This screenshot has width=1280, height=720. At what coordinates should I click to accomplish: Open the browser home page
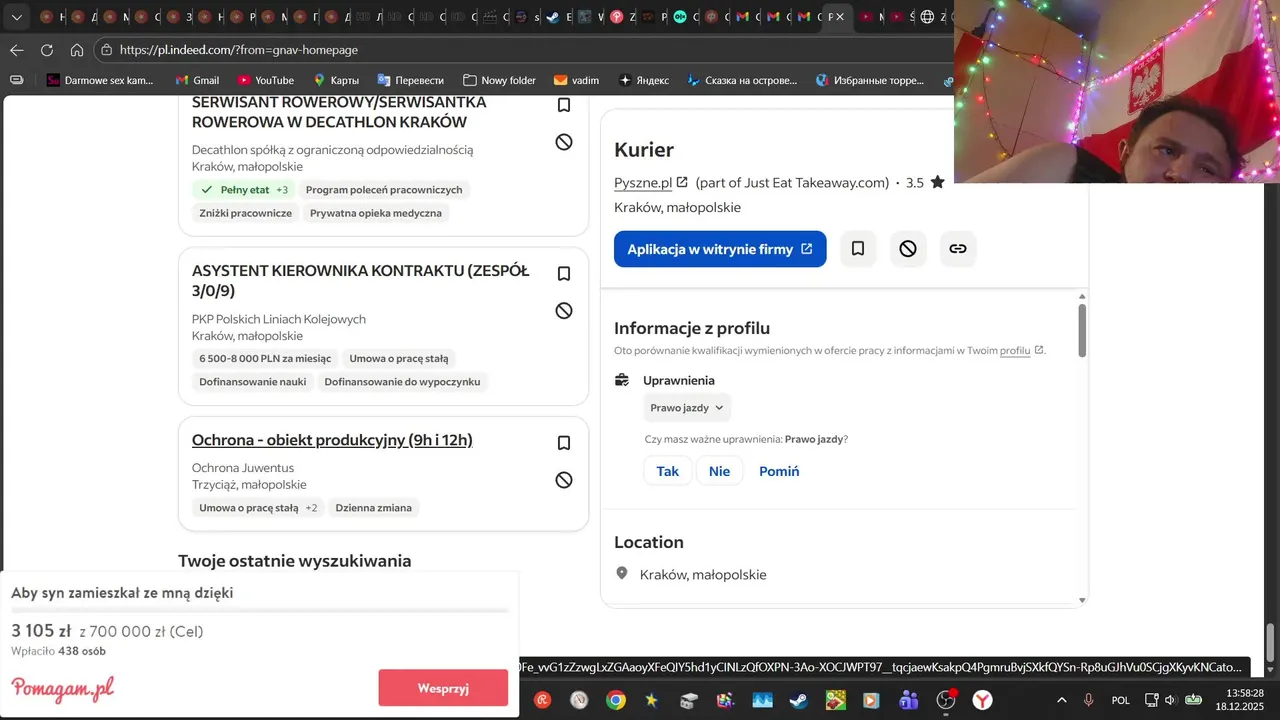click(77, 50)
